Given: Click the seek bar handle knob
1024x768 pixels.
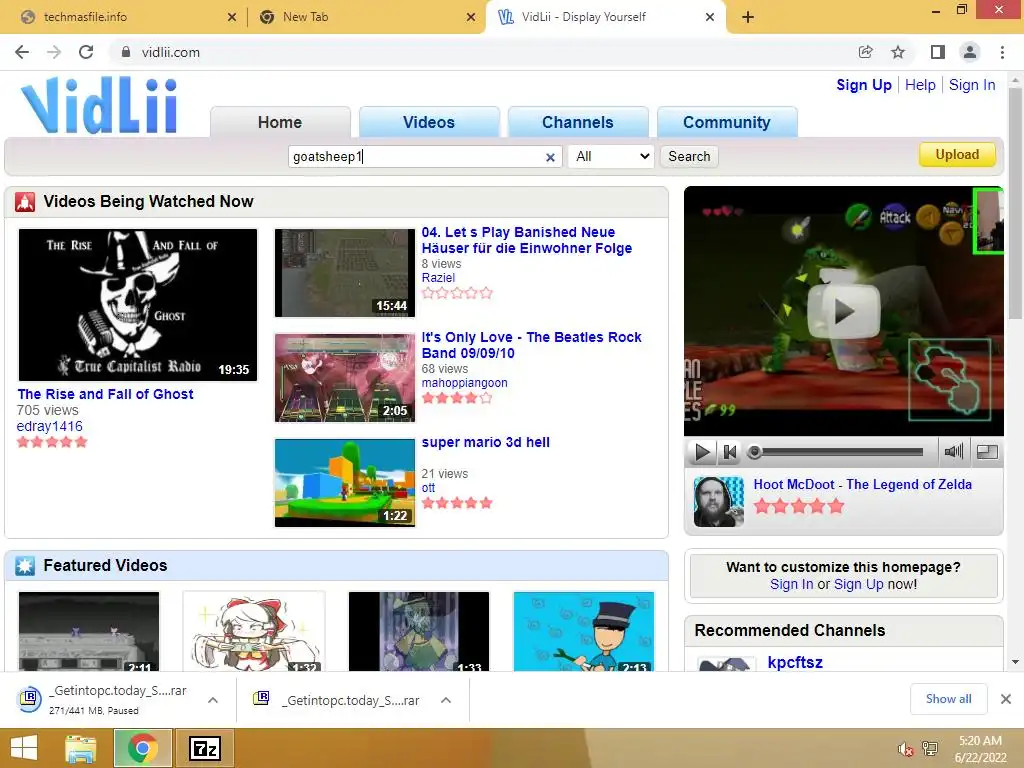Looking at the screenshot, I should click(x=754, y=452).
